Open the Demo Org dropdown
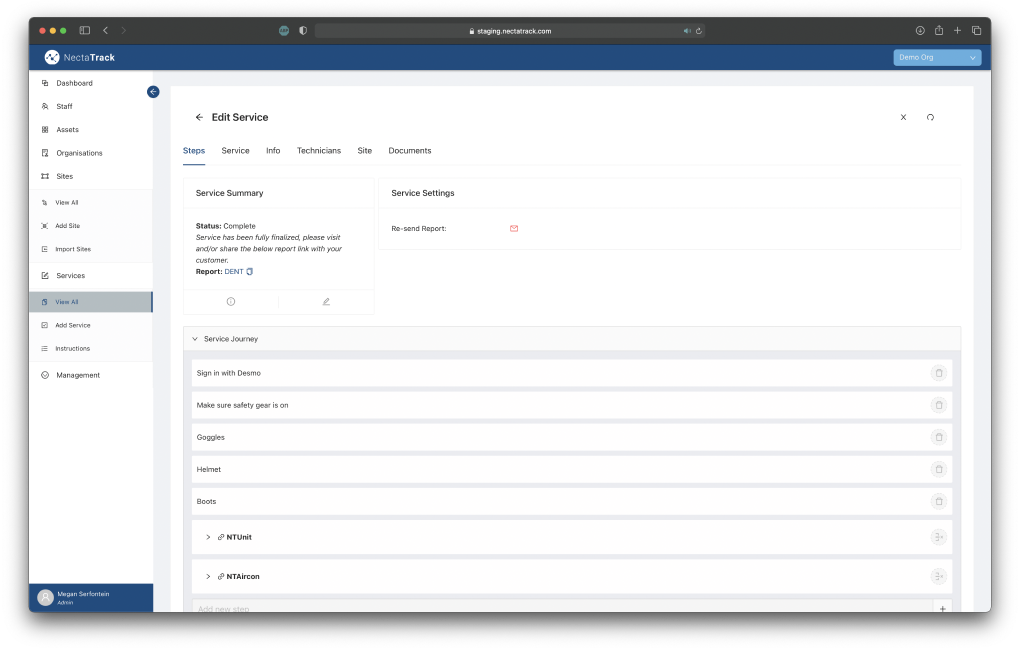The width and height of the screenshot is (1020, 648). [936, 57]
